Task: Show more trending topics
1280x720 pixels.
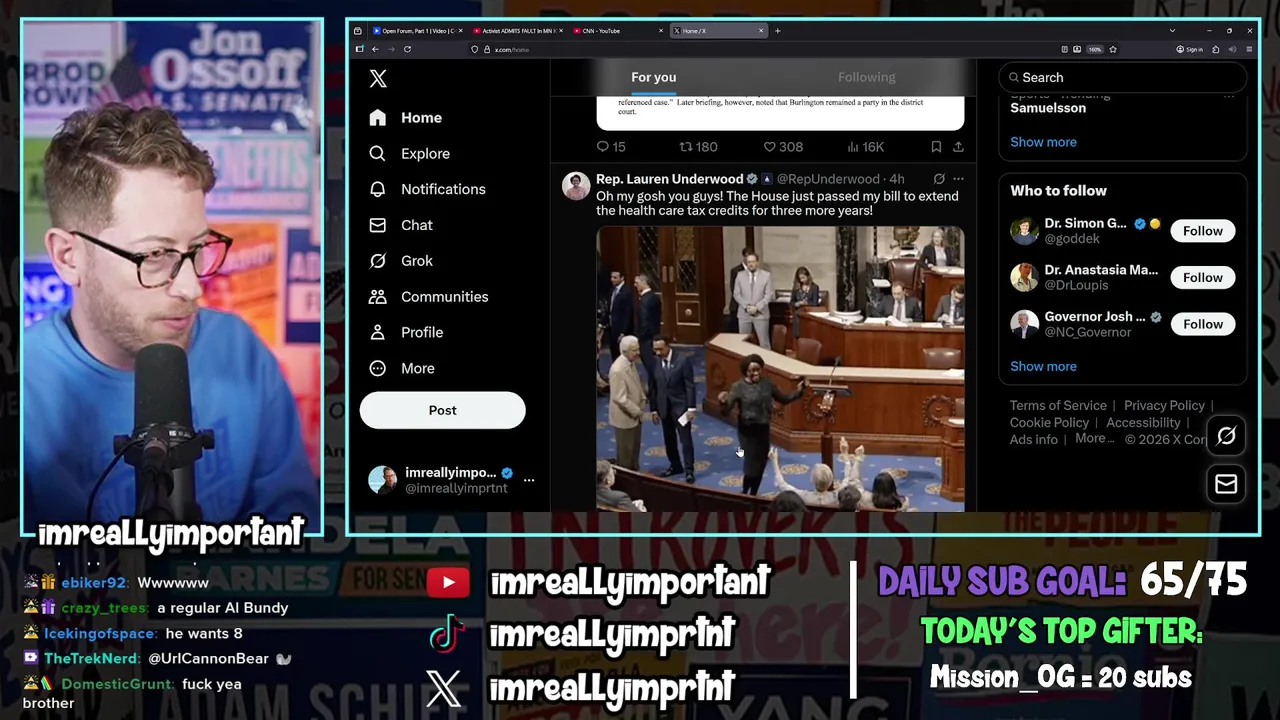Action: 1043,142
